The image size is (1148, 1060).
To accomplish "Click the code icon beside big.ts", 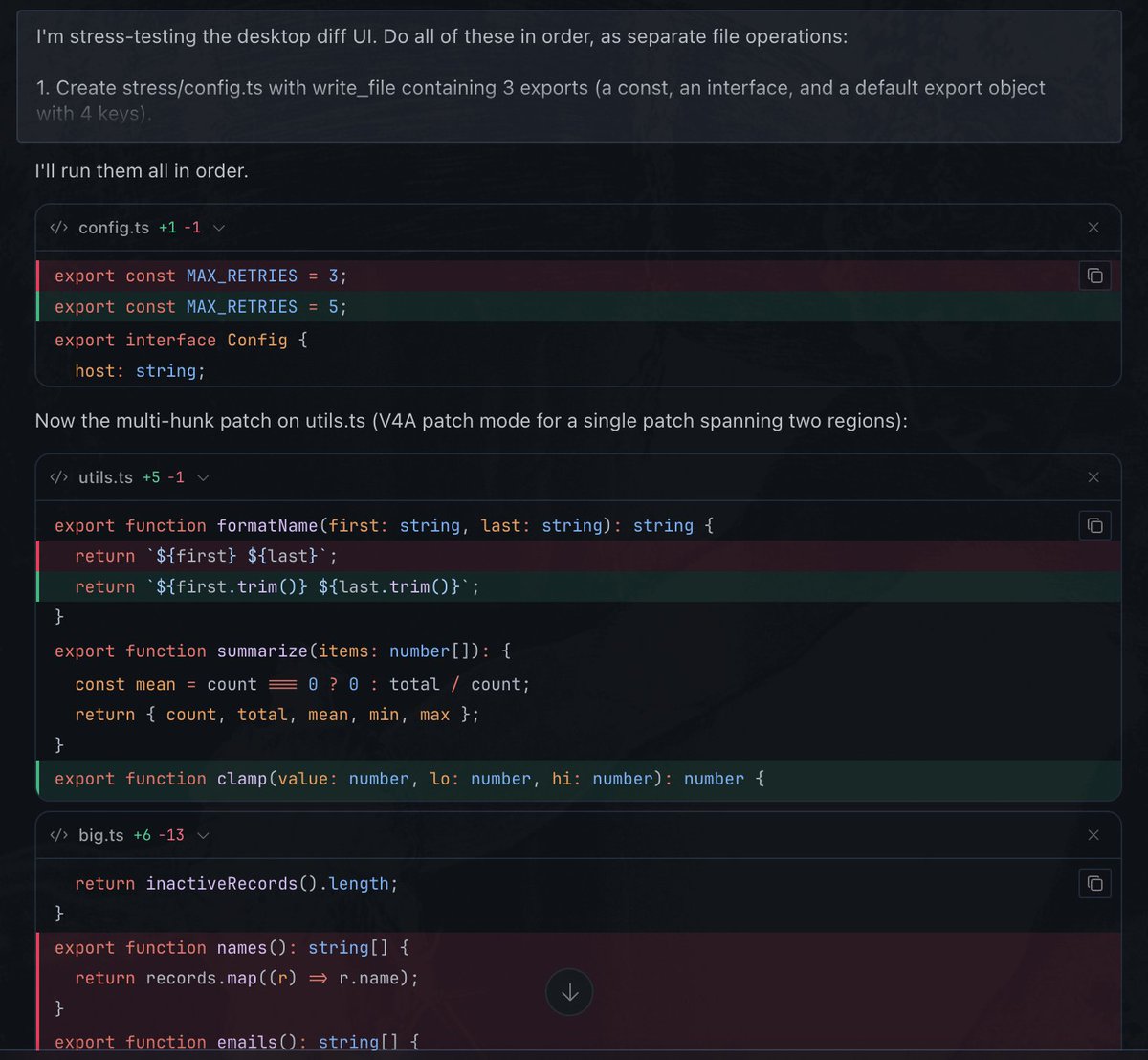I will point(59,835).
